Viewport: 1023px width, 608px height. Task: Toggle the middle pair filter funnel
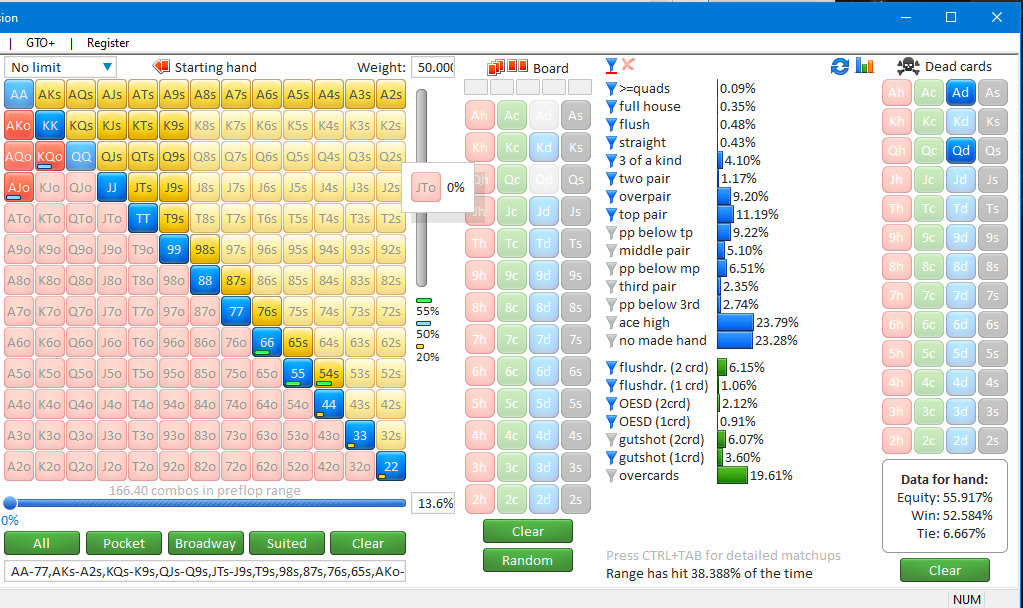611,251
